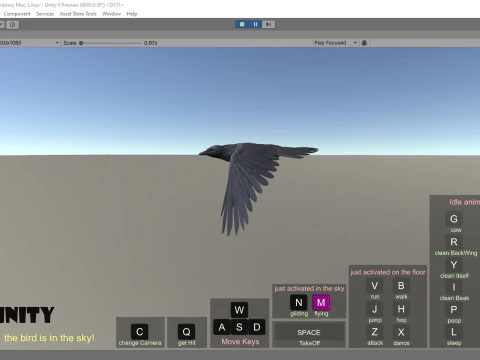Click the C change Camera key
The height and width of the screenshot is (360, 480).
coord(139,332)
